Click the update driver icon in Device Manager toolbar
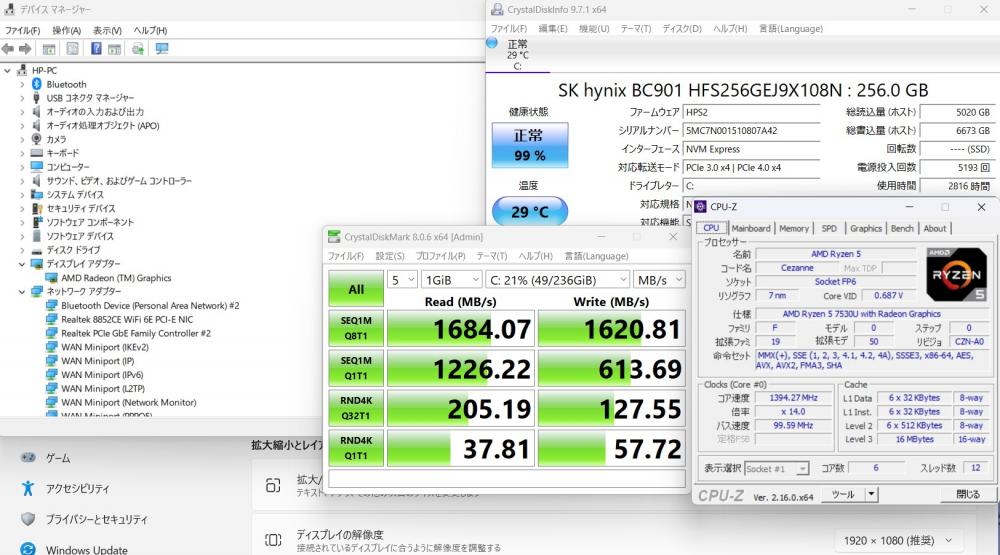 click(138, 48)
